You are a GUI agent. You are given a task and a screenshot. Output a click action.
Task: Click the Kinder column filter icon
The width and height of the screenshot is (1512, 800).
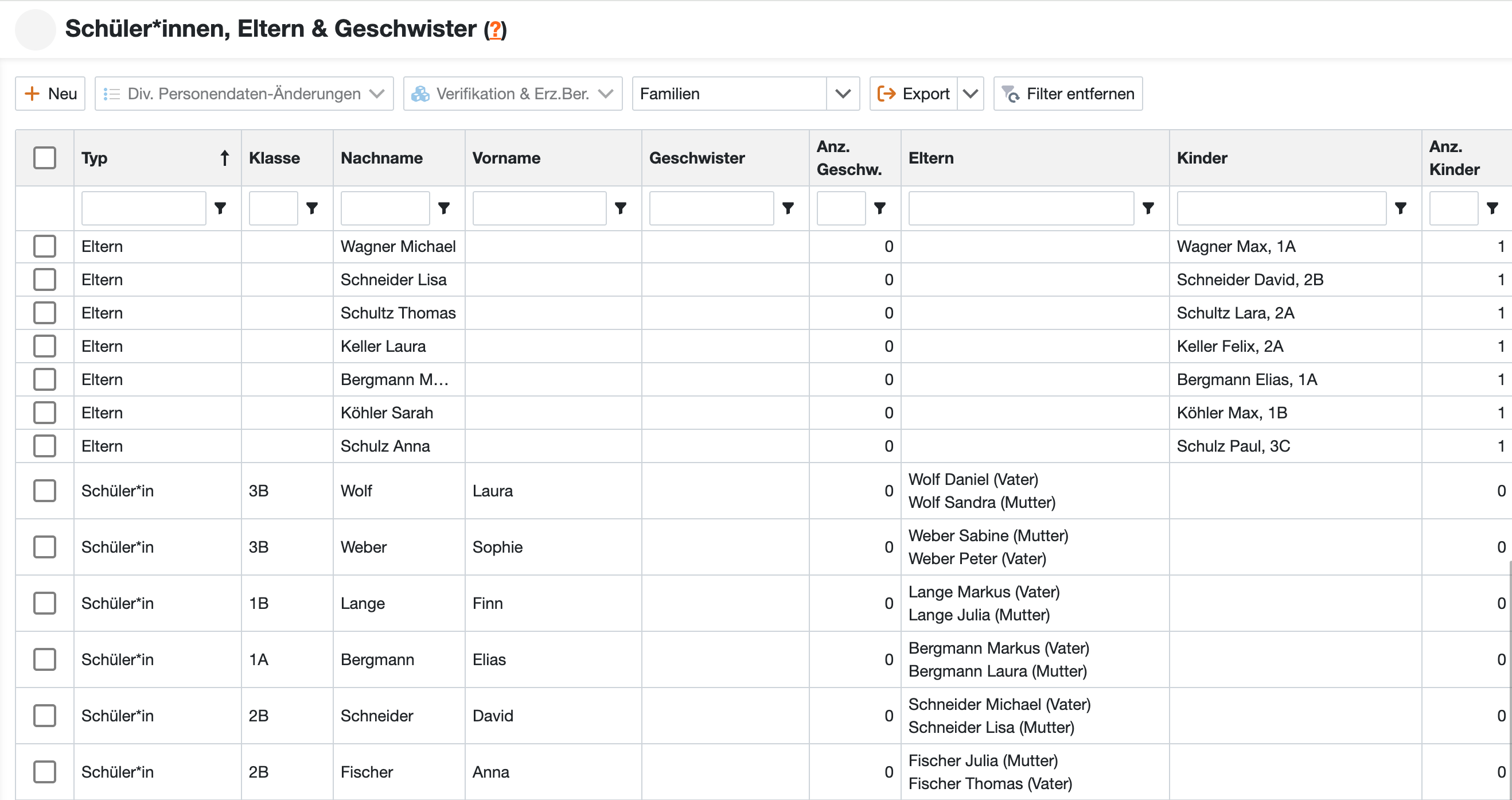click(1401, 208)
